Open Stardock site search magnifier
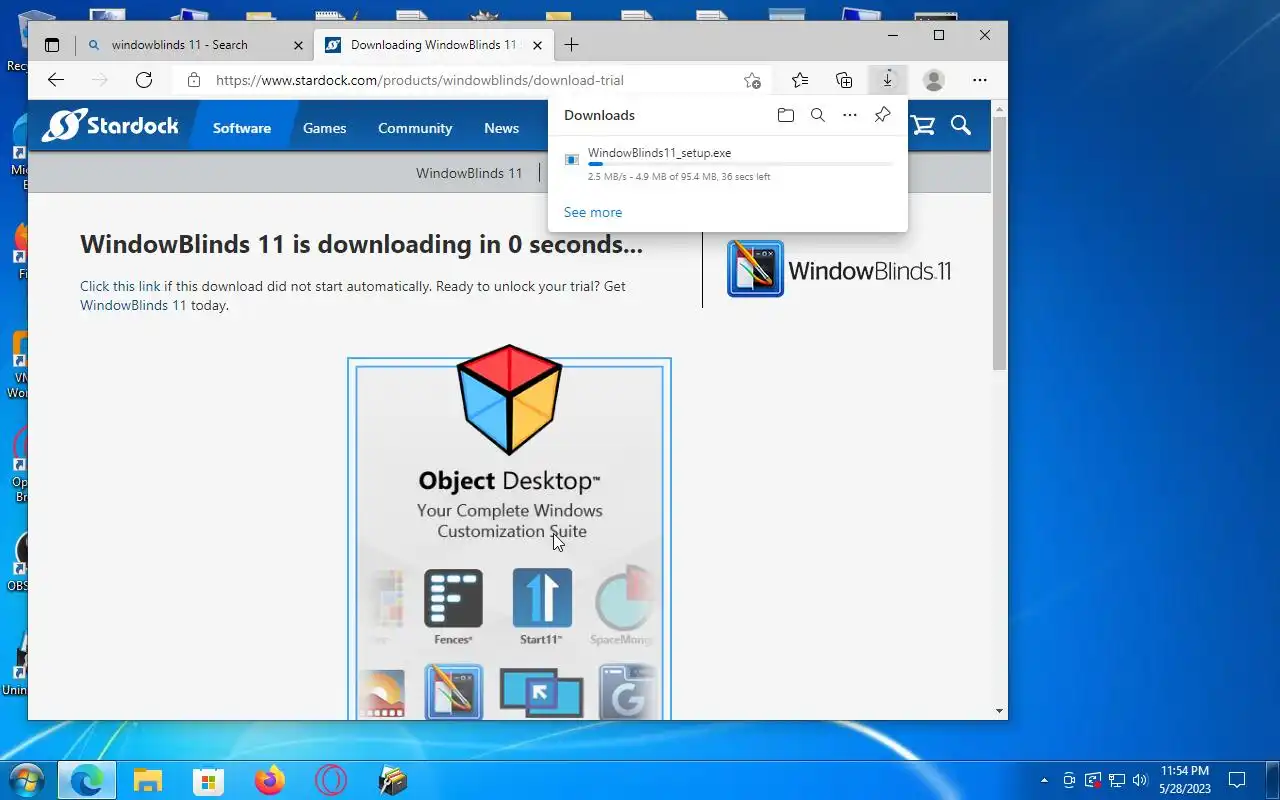This screenshot has height=800, width=1280. (961, 125)
